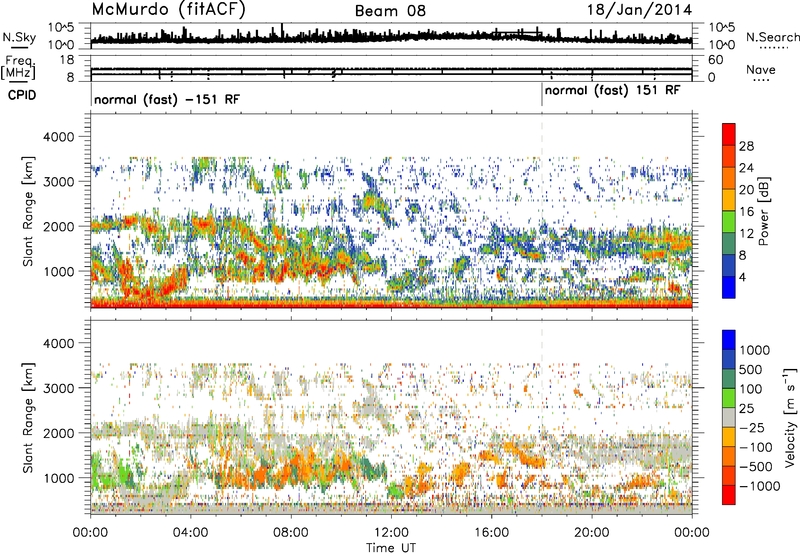800x554 pixels.
Task: Click the '10^5' right axis label of noise panel
Action: pos(722,27)
